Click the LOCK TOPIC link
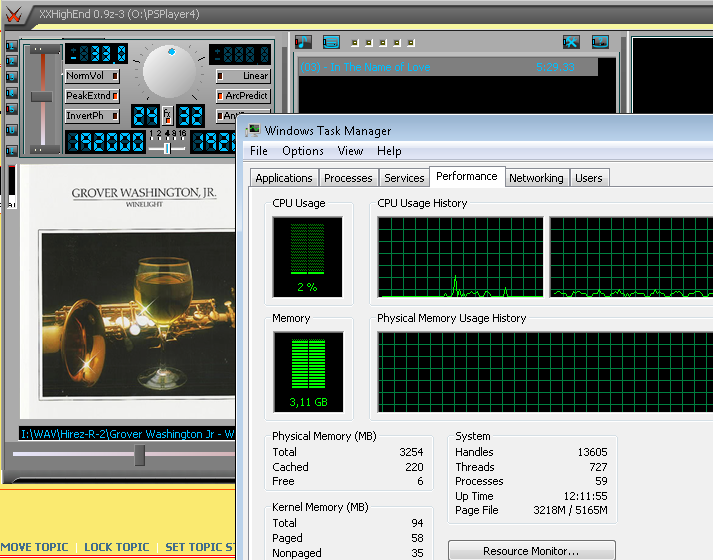 [117, 547]
